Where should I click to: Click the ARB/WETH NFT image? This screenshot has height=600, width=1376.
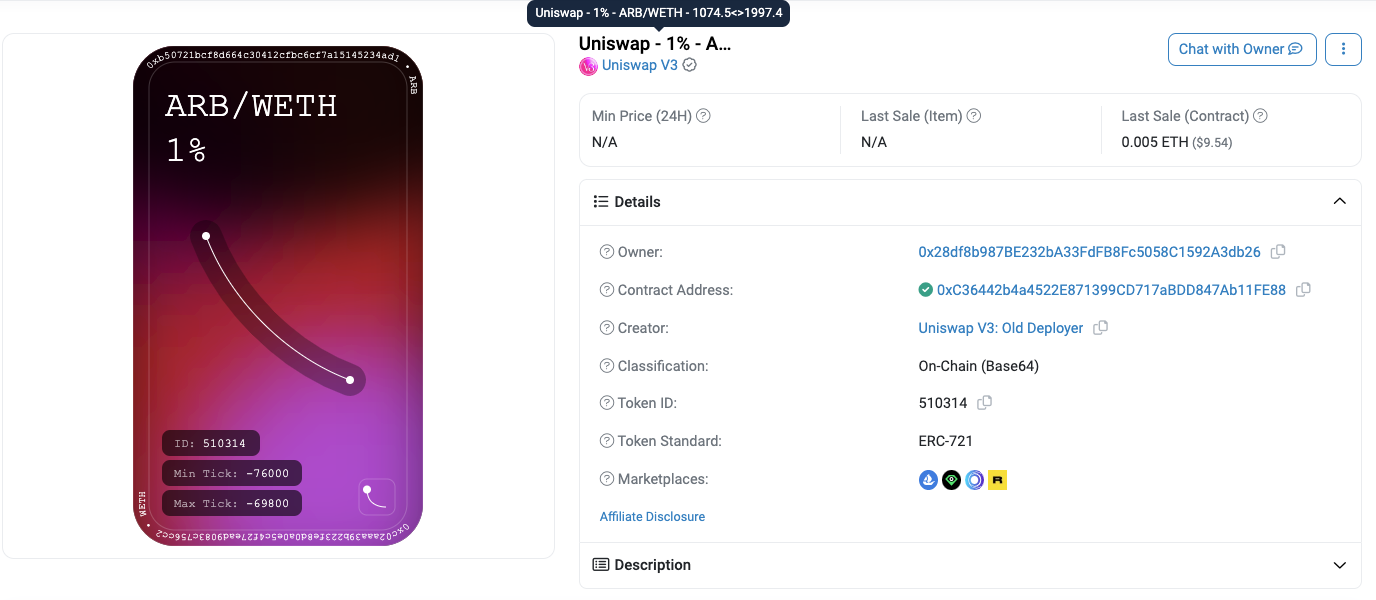coord(278,296)
